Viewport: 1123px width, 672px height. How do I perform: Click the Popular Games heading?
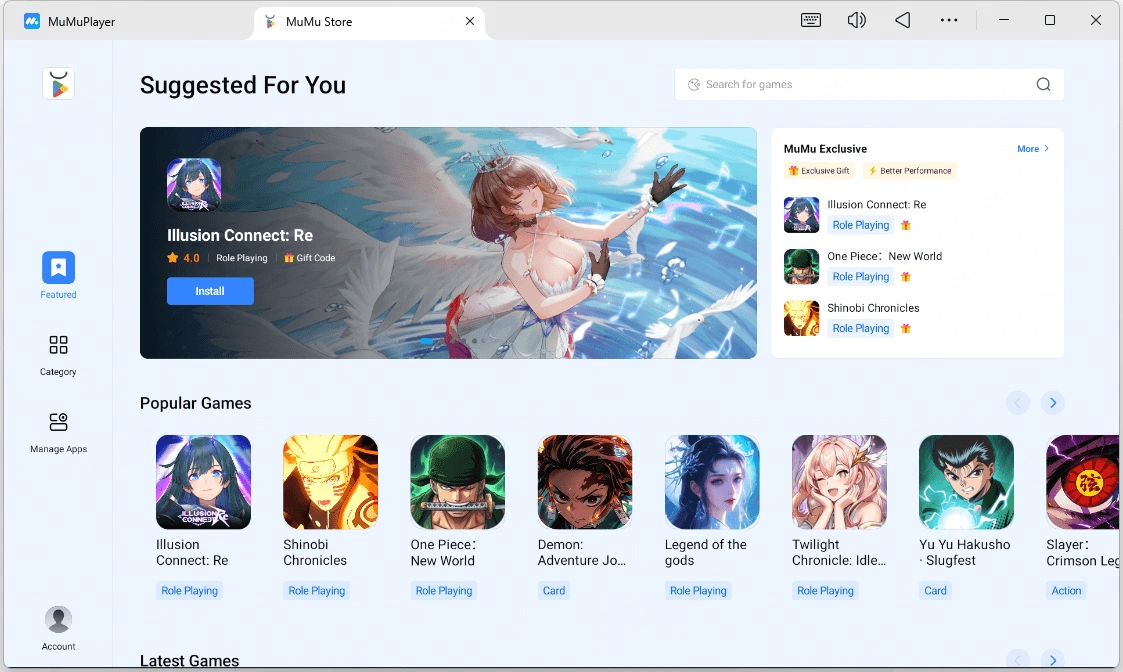(196, 403)
